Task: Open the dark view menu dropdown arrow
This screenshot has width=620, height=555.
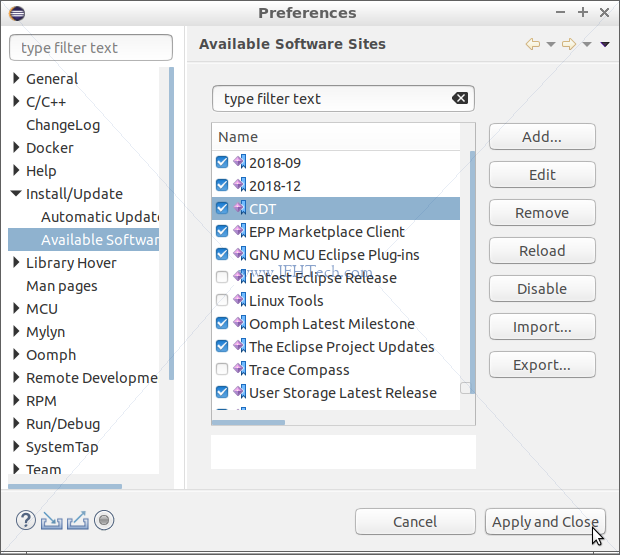Action: (x=605, y=44)
